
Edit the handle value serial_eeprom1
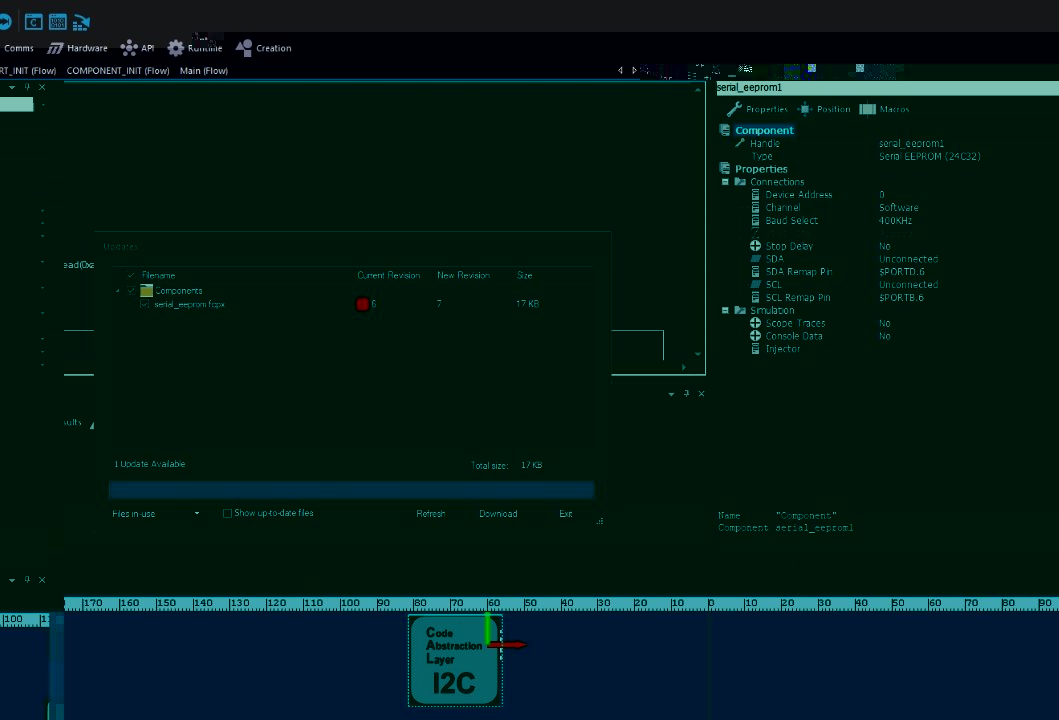911,143
